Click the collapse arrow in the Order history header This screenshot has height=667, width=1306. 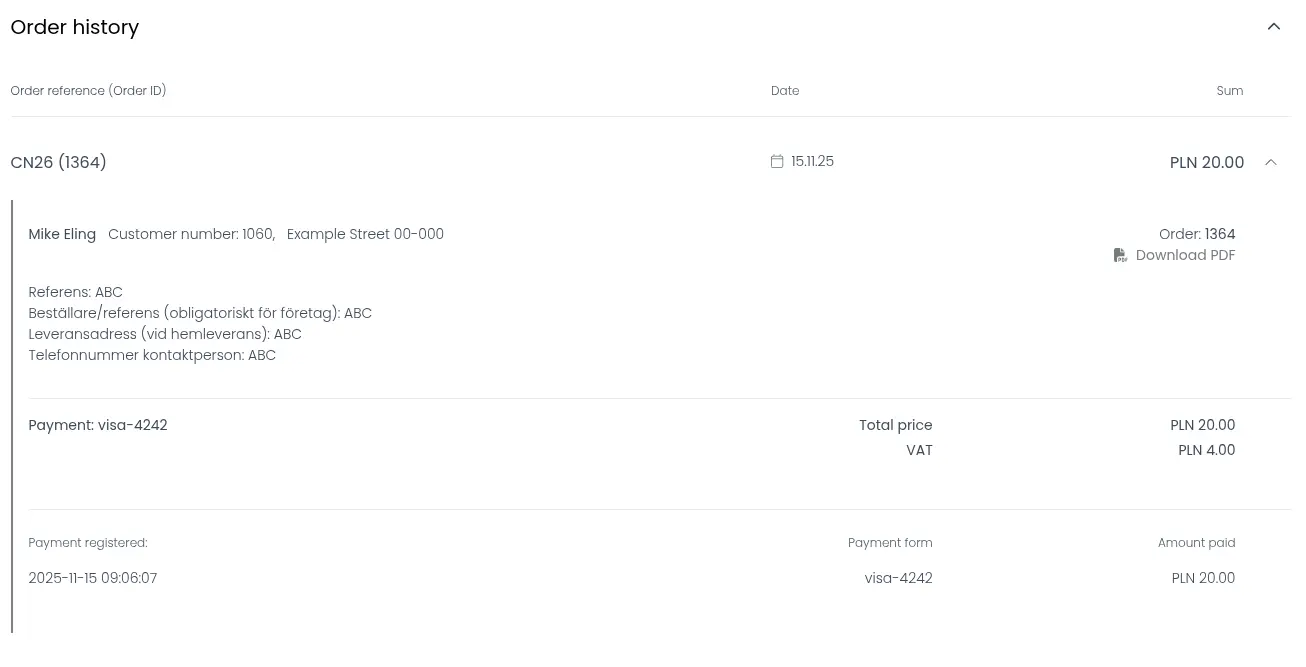coord(1274,26)
